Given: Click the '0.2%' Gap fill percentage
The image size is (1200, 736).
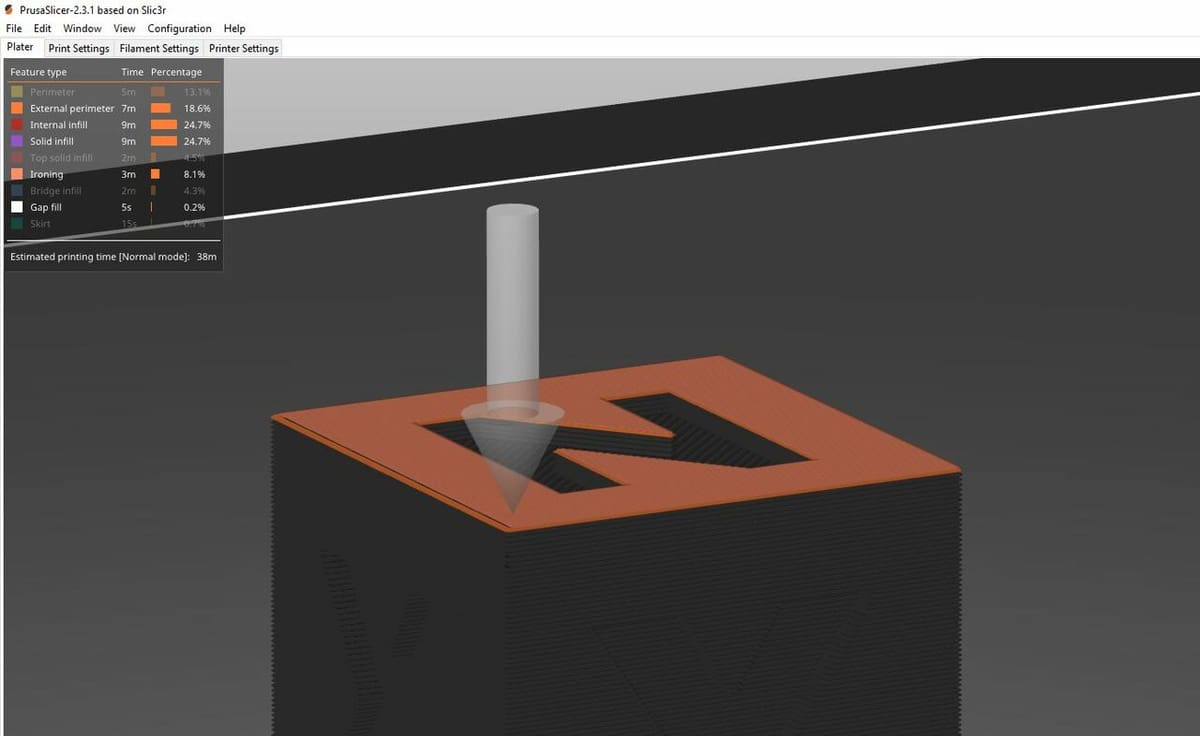Looking at the screenshot, I should coord(195,207).
